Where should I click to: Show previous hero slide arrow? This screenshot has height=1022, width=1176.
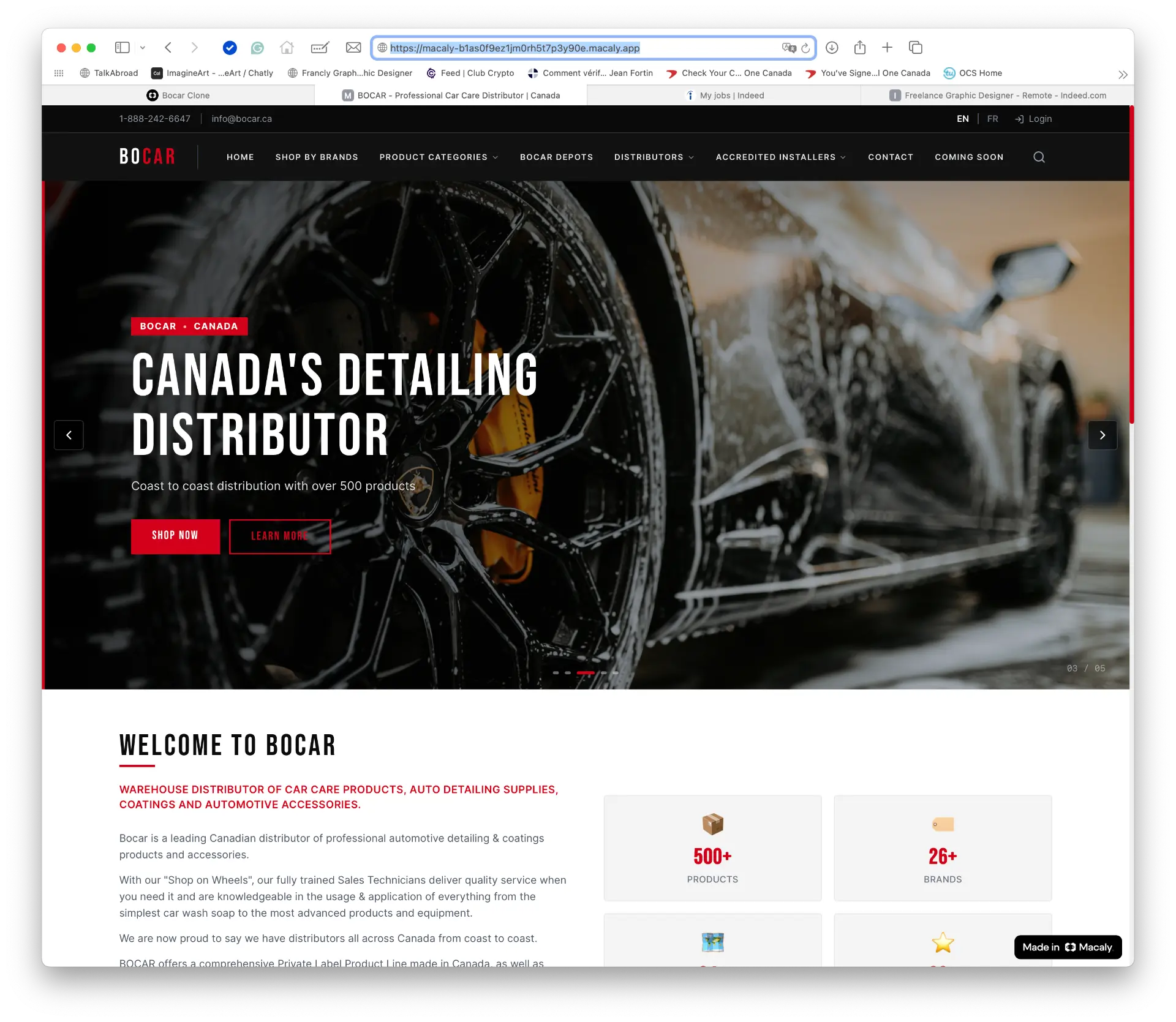(x=69, y=435)
